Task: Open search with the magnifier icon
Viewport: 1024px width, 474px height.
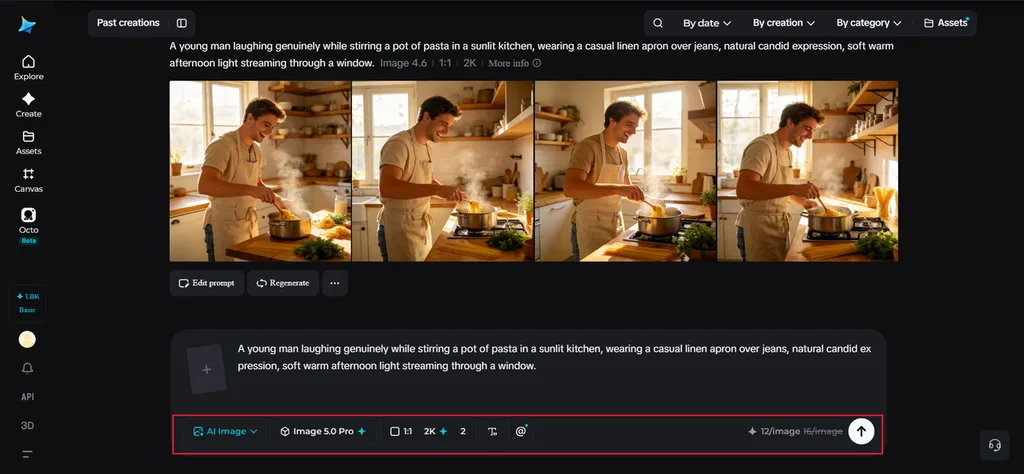Action: (x=658, y=23)
